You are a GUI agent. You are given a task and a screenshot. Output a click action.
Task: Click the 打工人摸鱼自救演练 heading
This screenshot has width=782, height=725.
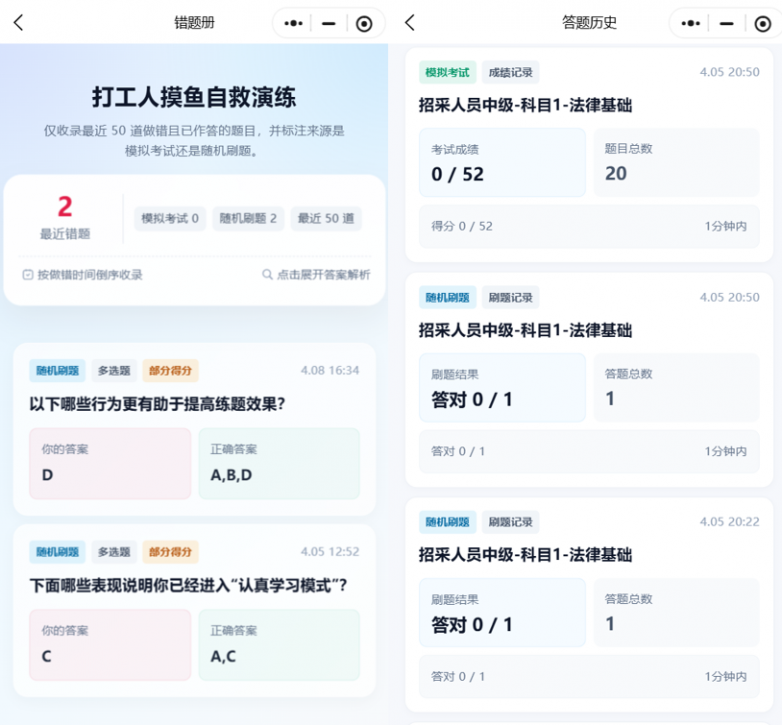pos(194,97)
